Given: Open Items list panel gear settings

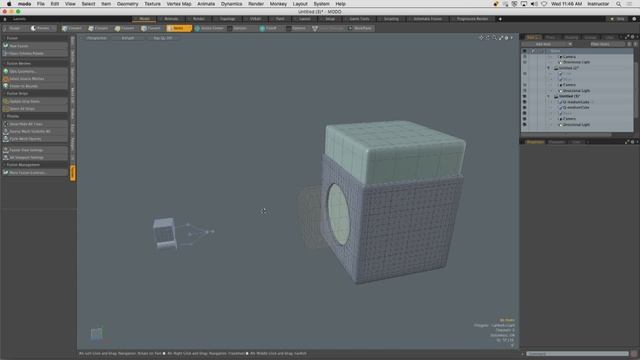Looking at the screenshot, I should click(x=633, y=37).
